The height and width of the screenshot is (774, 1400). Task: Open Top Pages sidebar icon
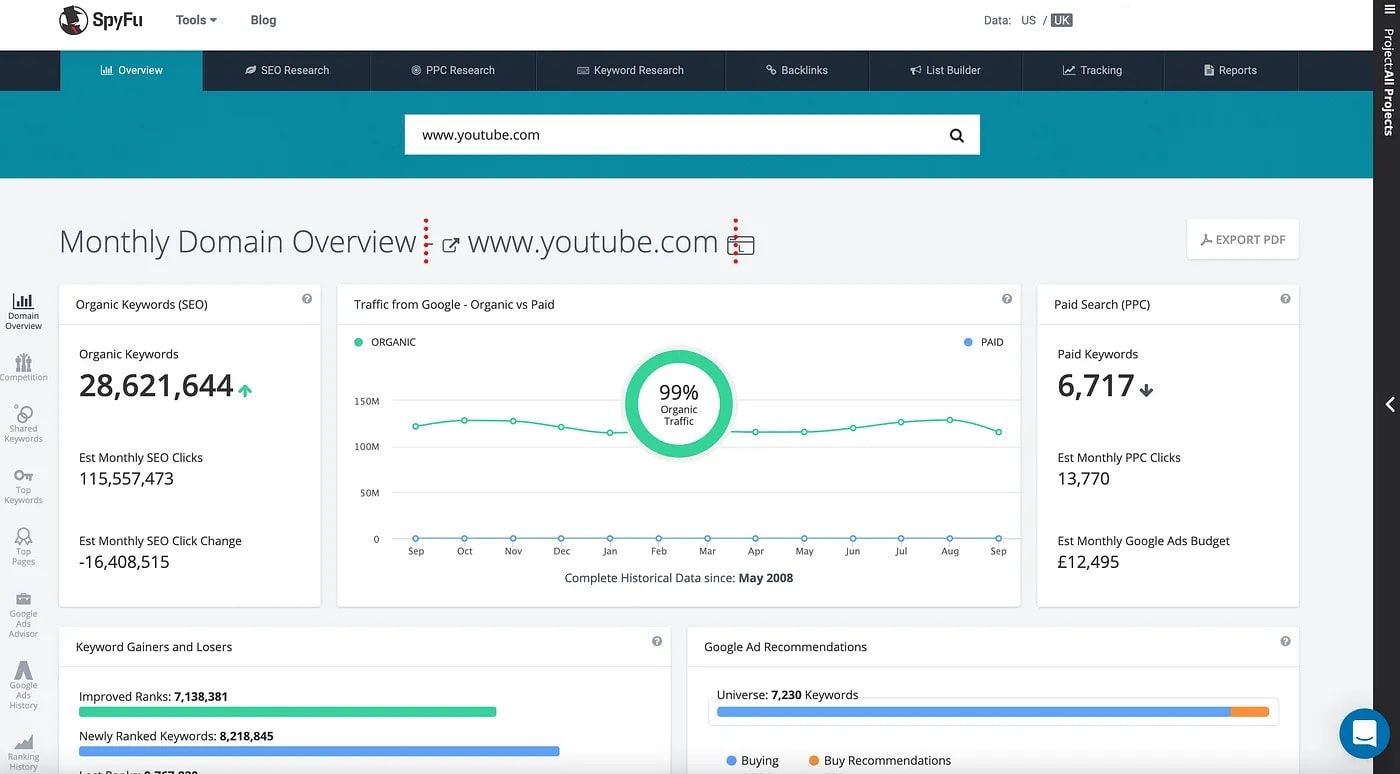(23, 546)
